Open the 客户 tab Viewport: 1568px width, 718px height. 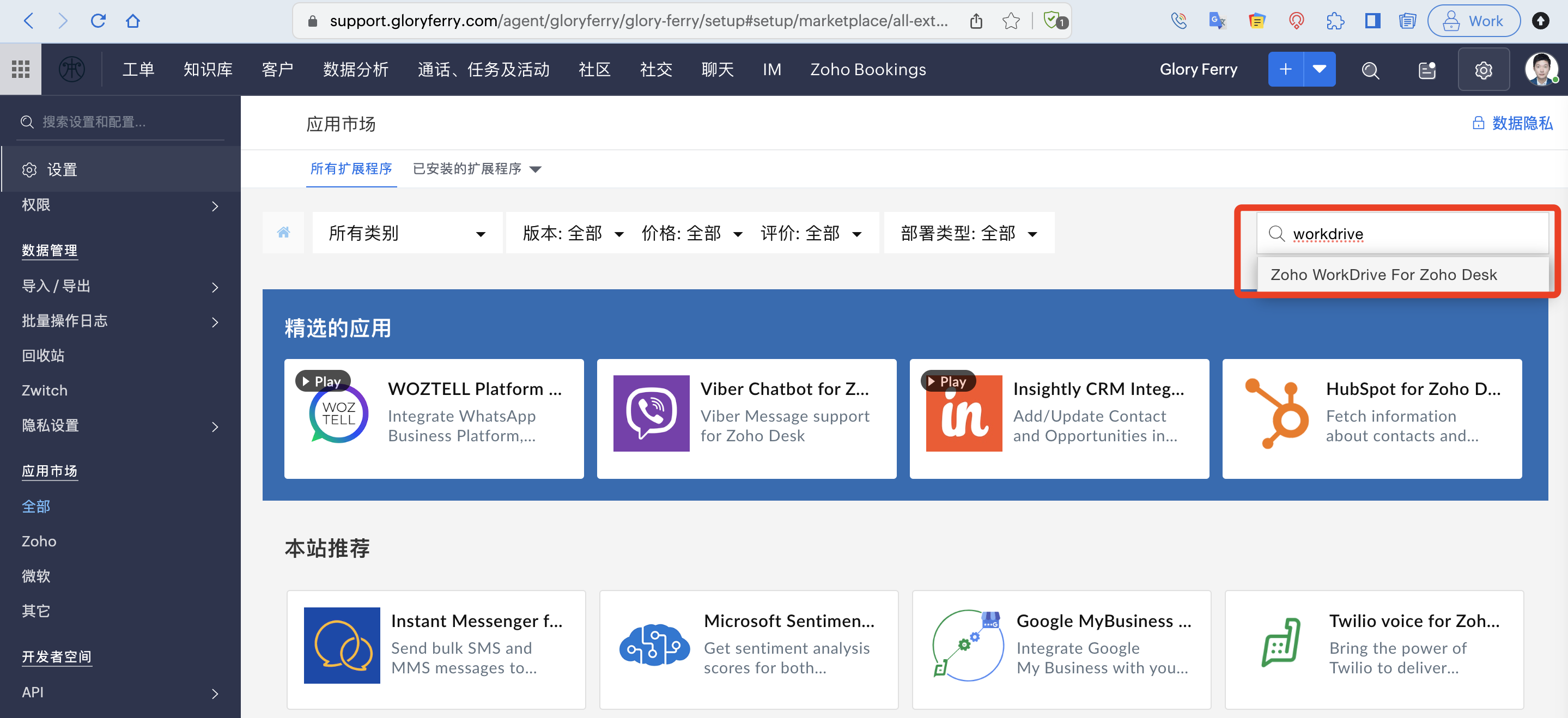coord(277,69)
